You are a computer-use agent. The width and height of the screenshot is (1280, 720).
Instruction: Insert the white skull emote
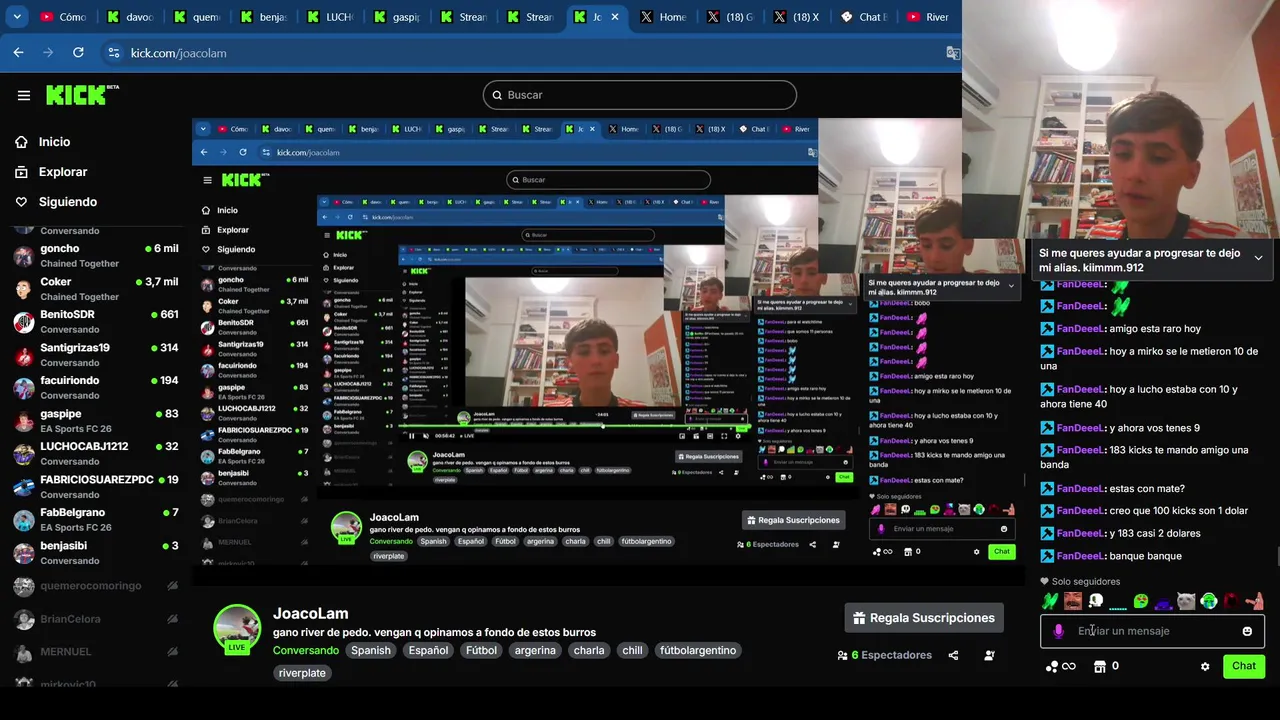click(1096, 601)
